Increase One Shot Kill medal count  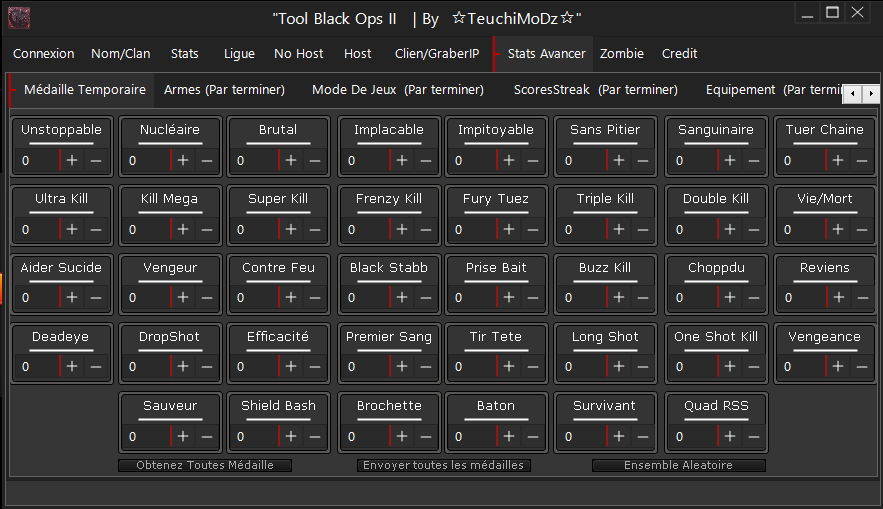(x=730, y=367)
